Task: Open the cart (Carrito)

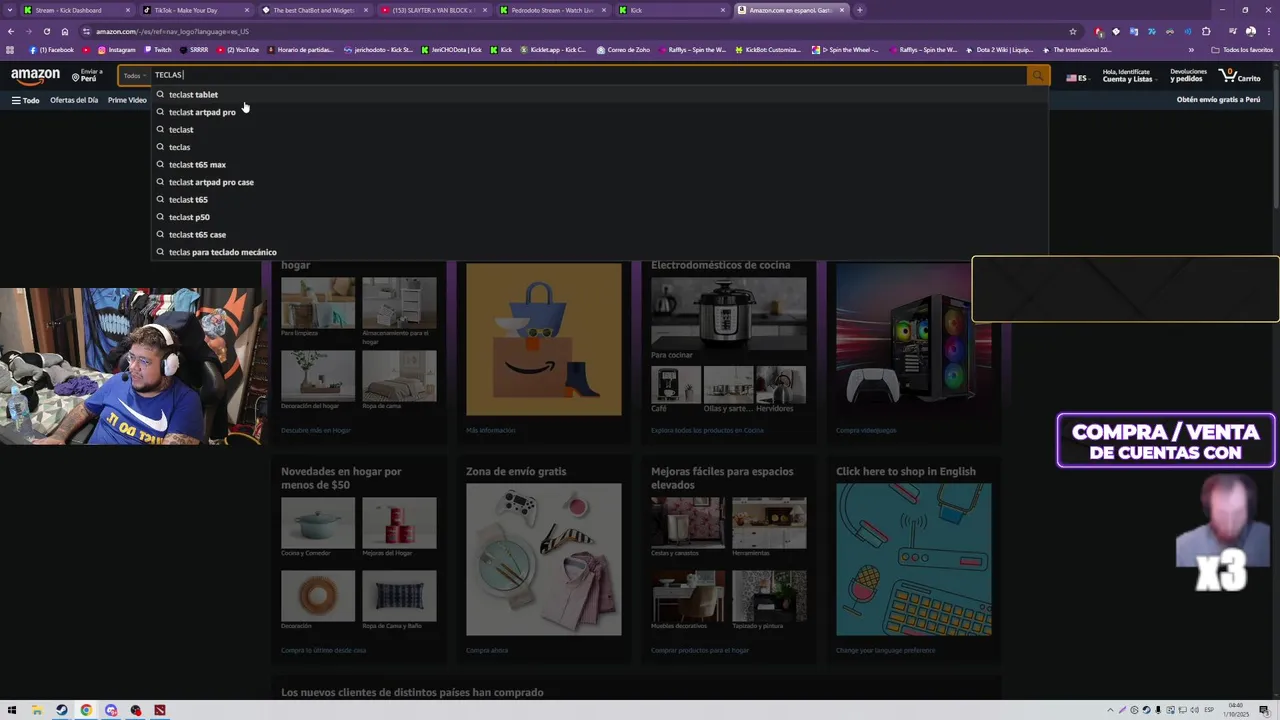Action: click(1240, 76)
